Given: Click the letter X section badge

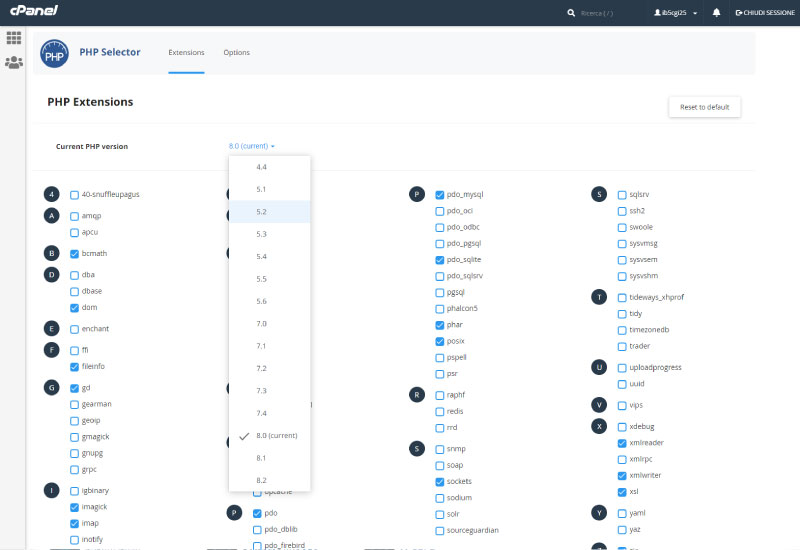Looking at the screenshot, I should pos(599,426).
